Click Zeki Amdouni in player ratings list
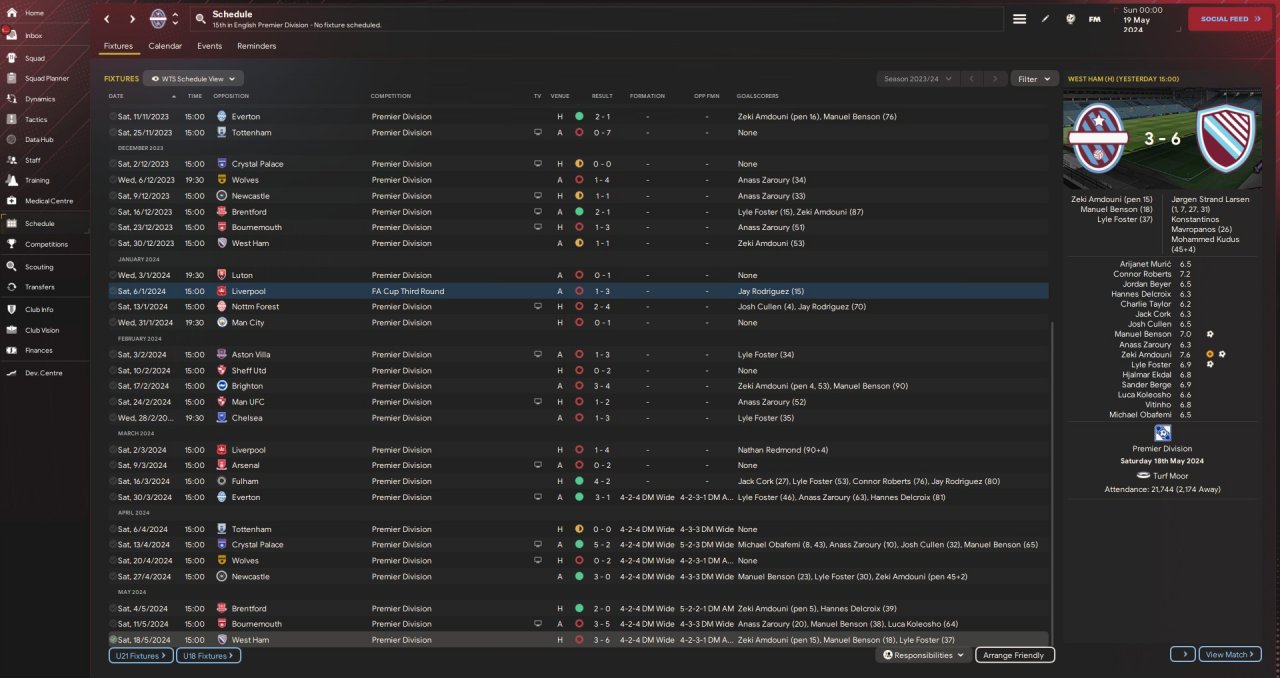Screen dimensions: 1280x678 [1145, 354]
